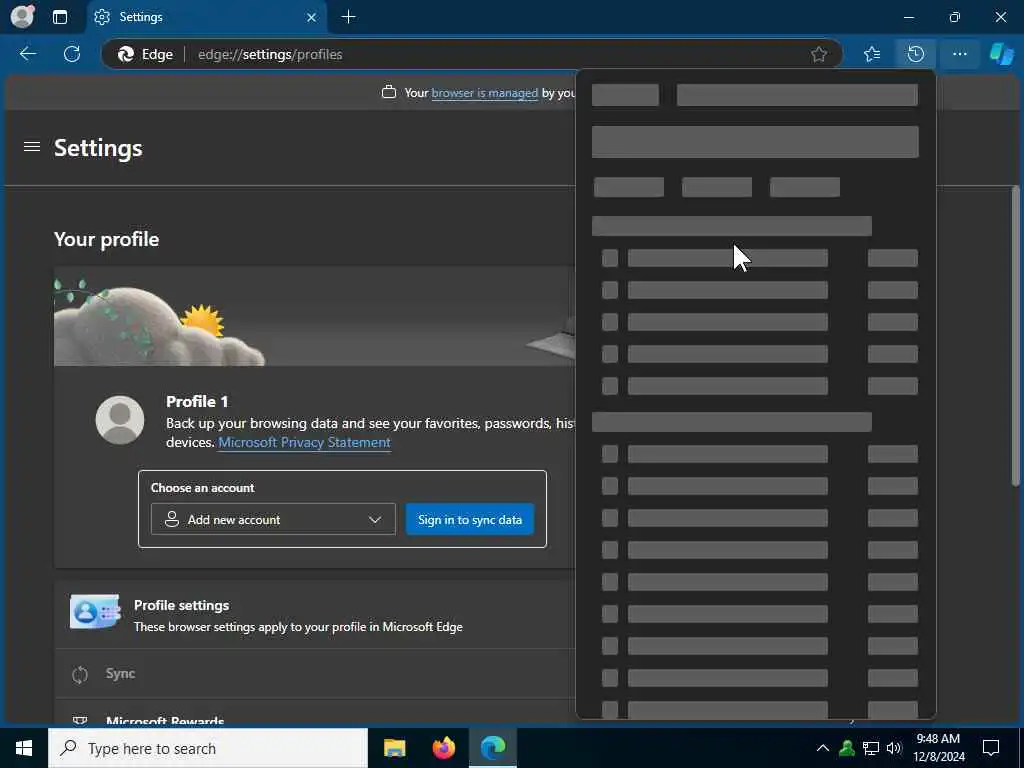The width and height of the screenshot is (1024, 768).
Task: Click the network tray icon
Action: click(x=871, y=748)
